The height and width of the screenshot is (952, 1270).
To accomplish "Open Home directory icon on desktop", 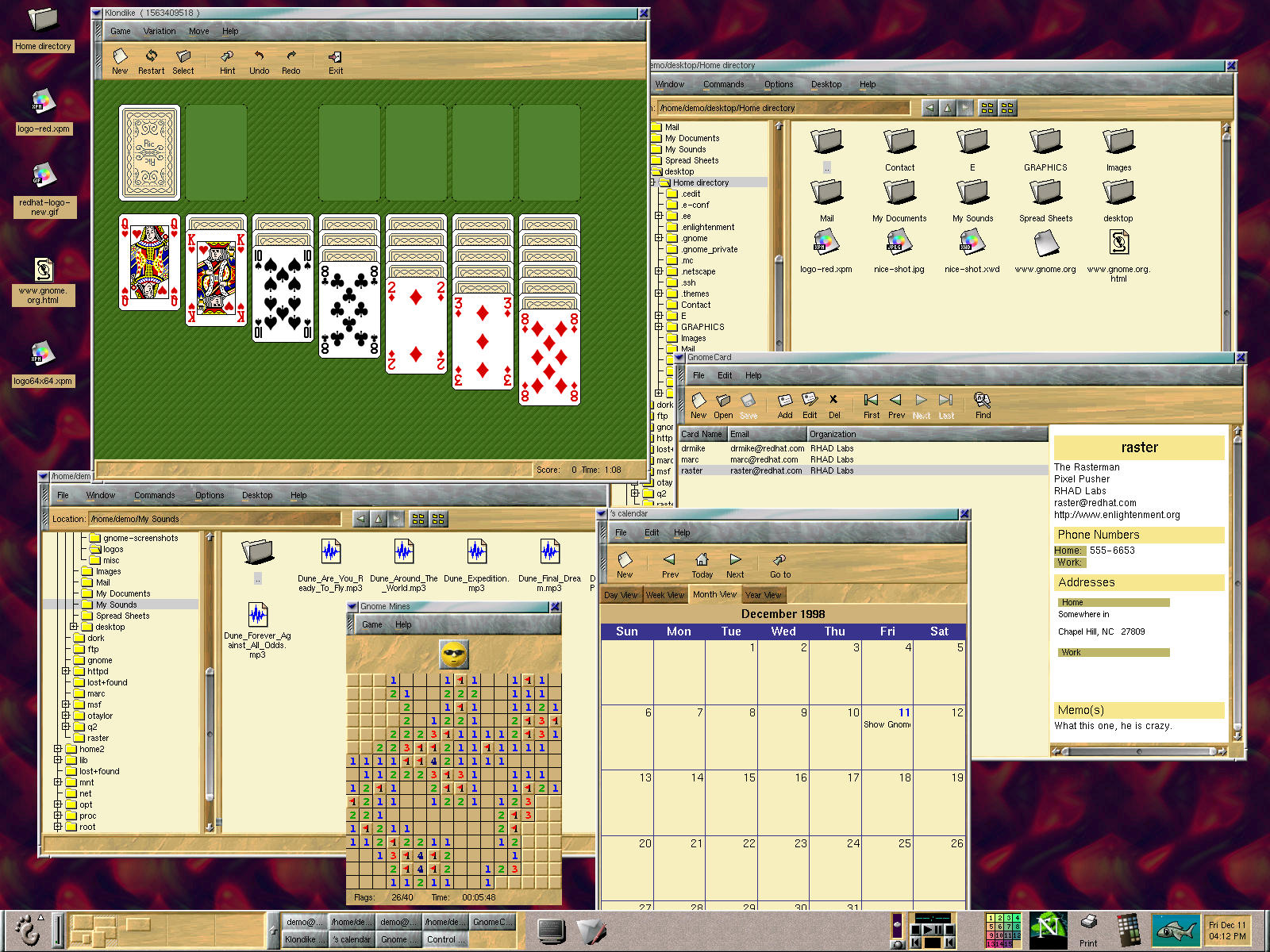I will click(43, 29).
